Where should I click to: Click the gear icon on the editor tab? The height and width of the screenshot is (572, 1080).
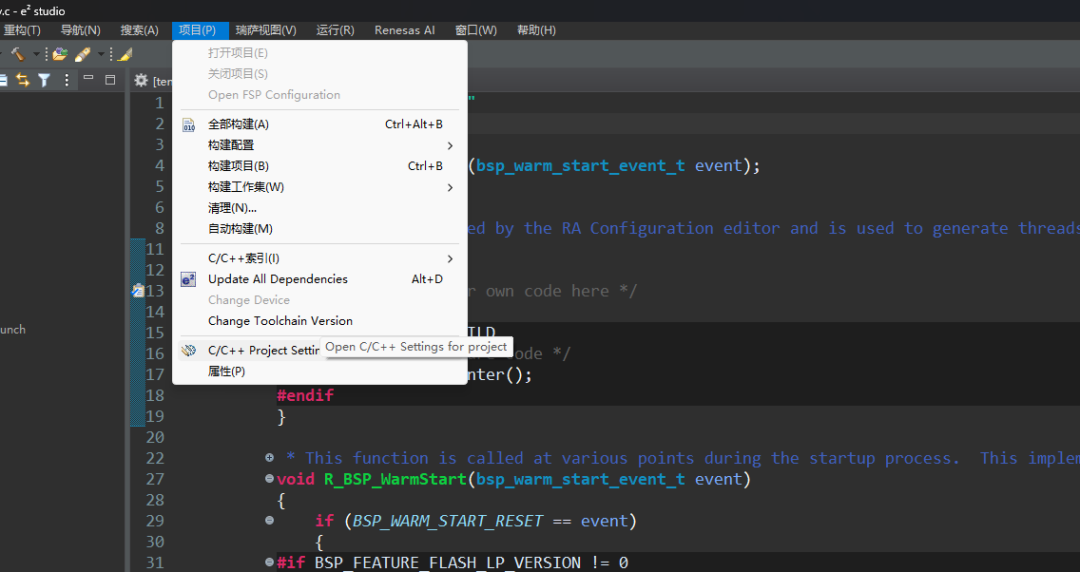tap(141, 80)
